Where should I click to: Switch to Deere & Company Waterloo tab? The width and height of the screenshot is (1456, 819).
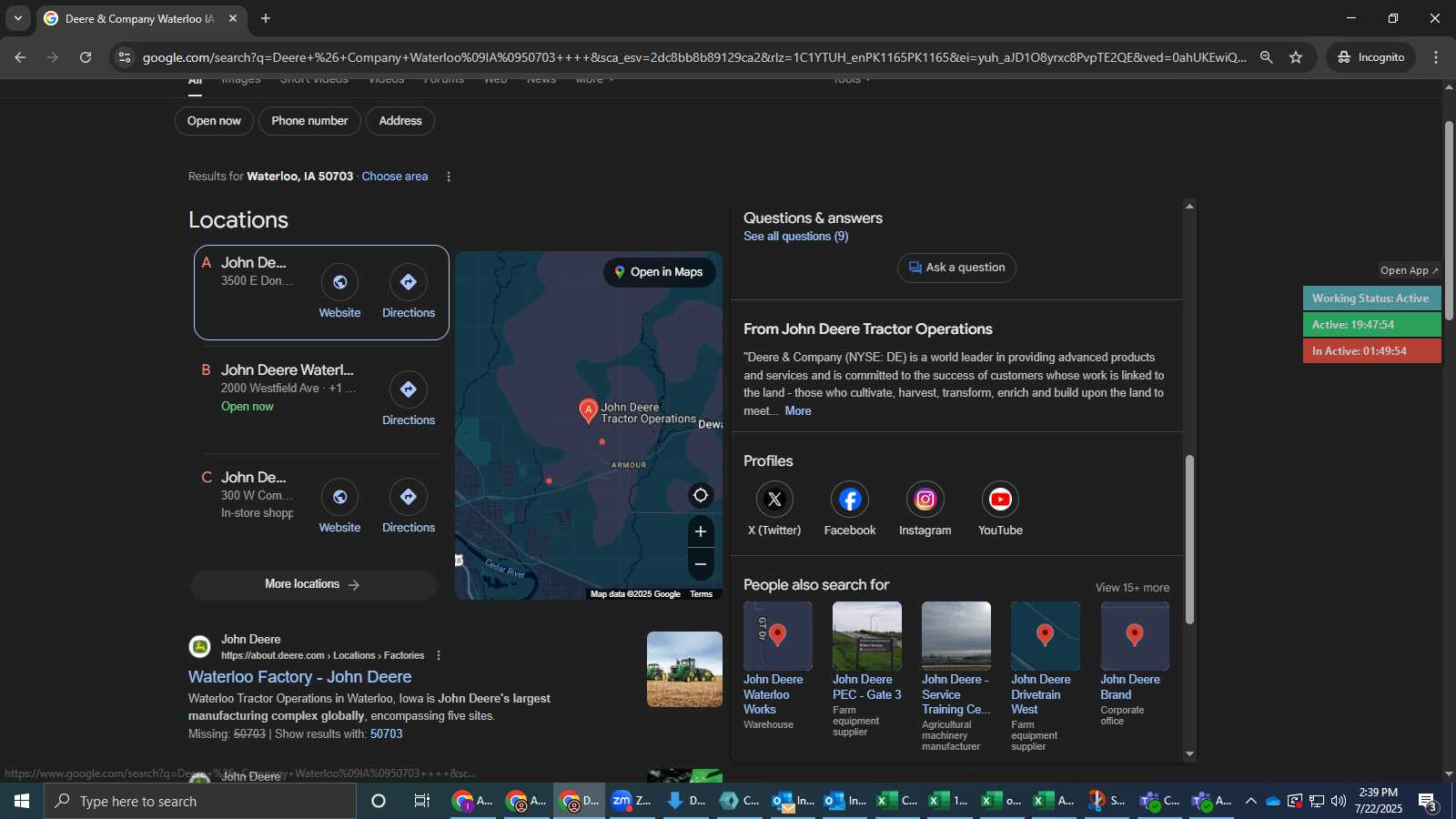point(139,18)
